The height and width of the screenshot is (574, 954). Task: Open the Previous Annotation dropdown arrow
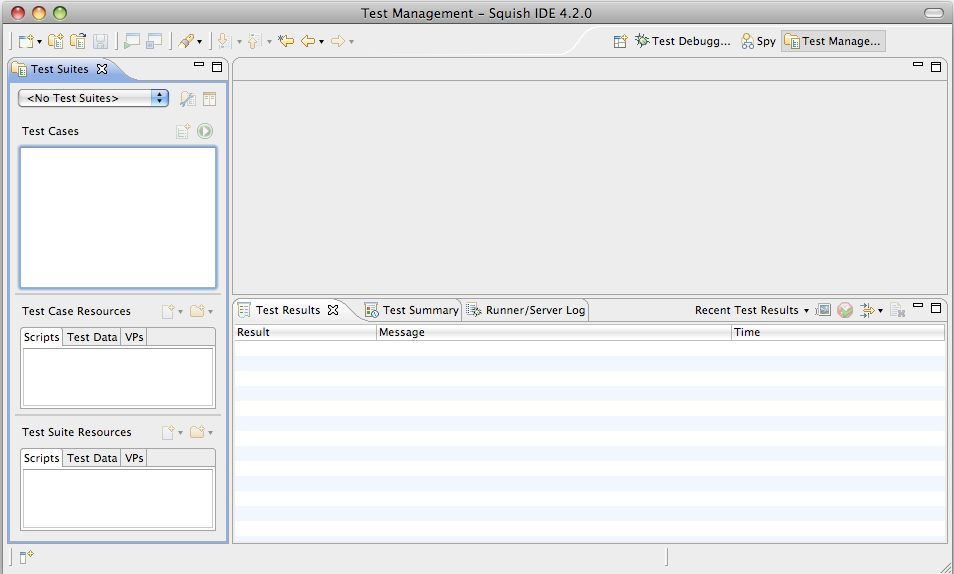click(x=270, y=42)
